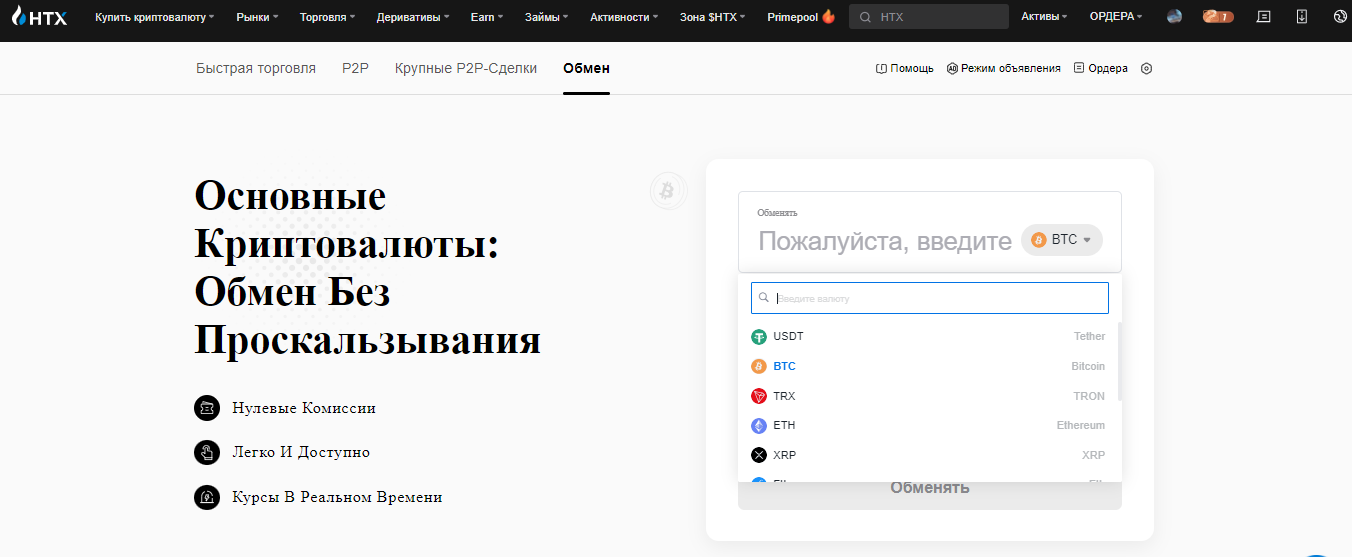The image size is (1352, 557).
Task: Choose ETH from currency list
Action: point(930,426)
